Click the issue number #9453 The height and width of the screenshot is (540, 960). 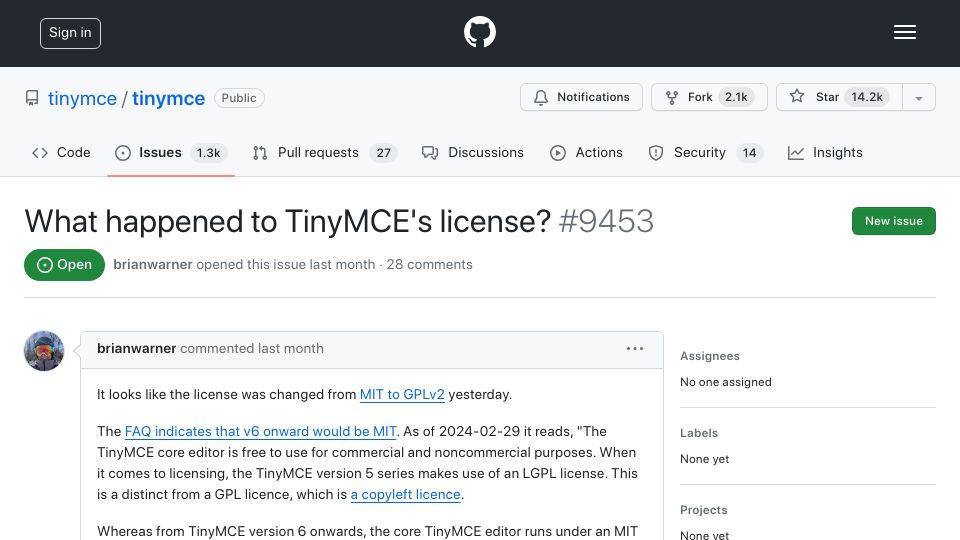click(x=606, y=221)
